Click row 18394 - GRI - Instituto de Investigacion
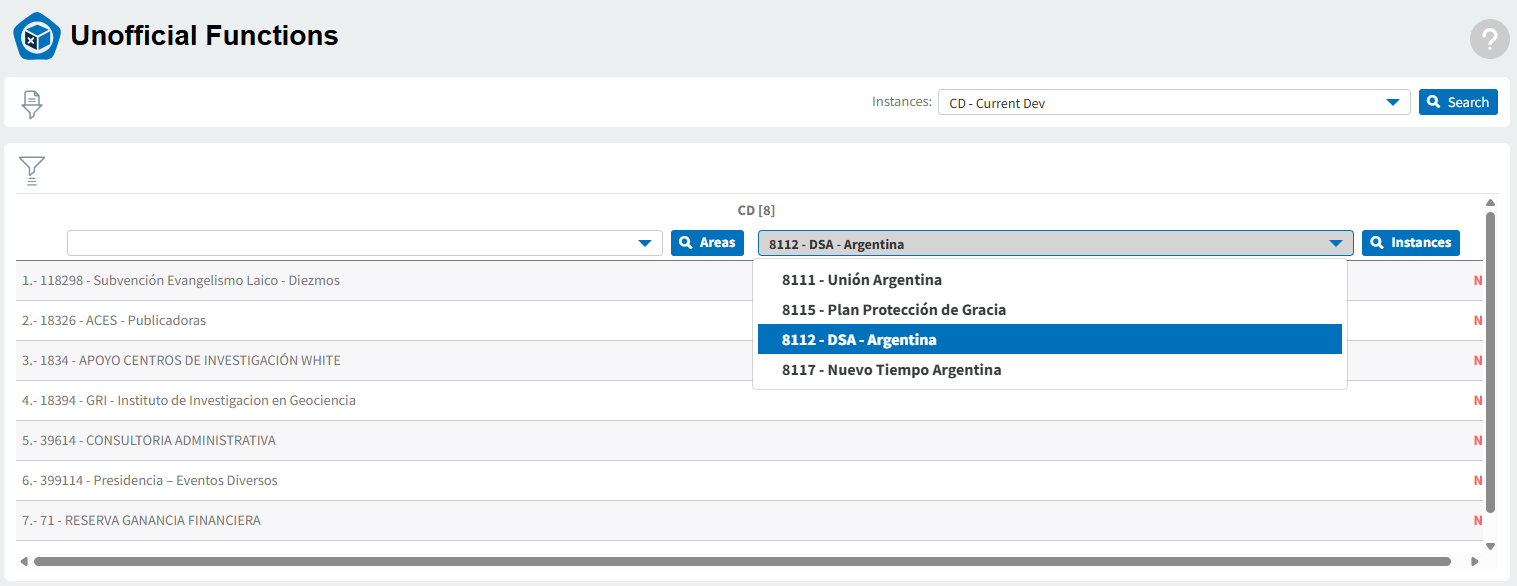This screenshot has height=586, width=1517. point(750,401)
